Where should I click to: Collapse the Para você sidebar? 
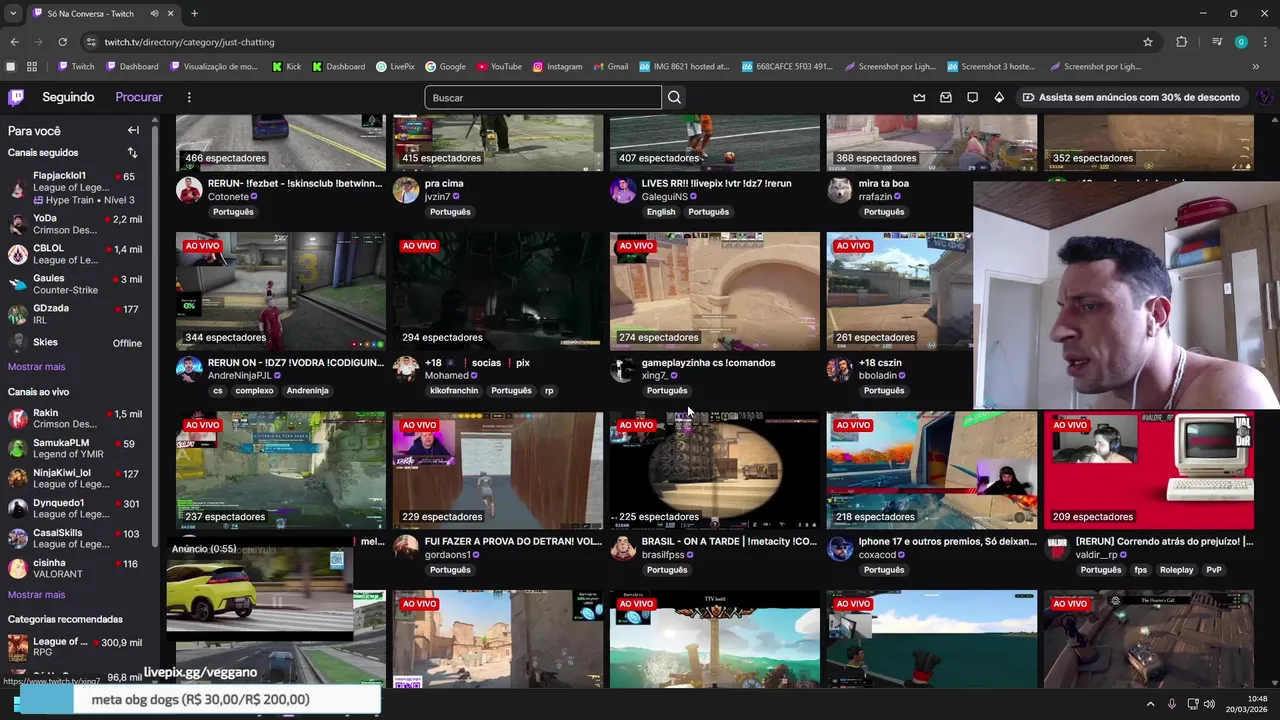133,130
